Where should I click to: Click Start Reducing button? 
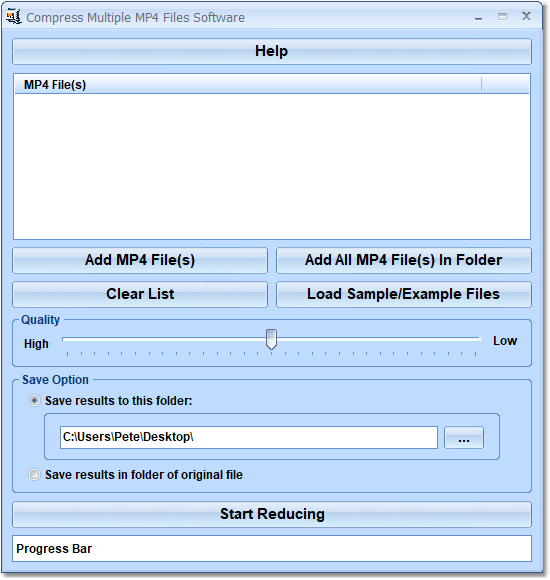pos(272,515)
